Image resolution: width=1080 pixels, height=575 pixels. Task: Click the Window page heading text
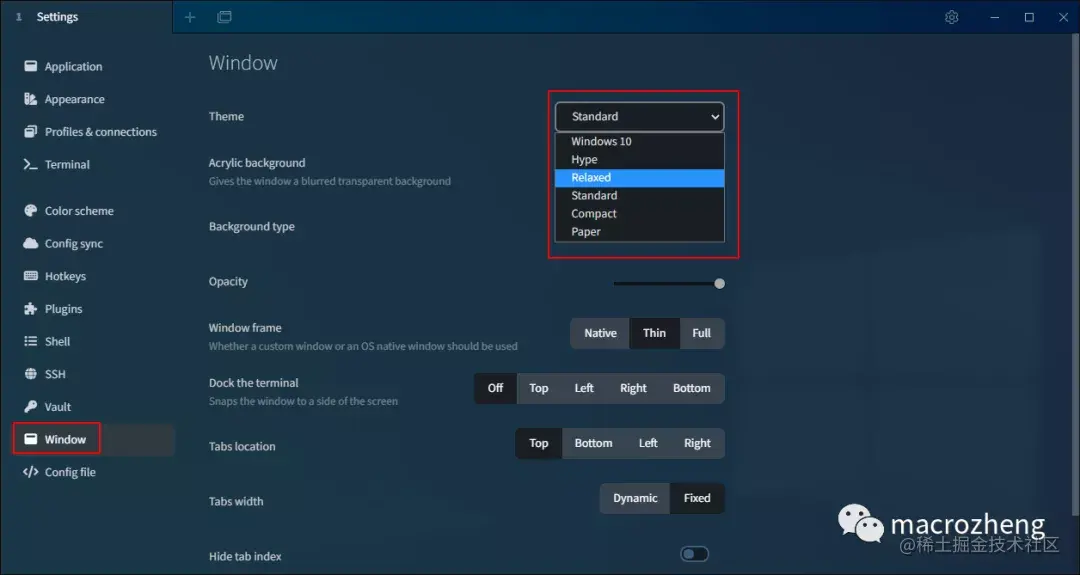(243, 63)
